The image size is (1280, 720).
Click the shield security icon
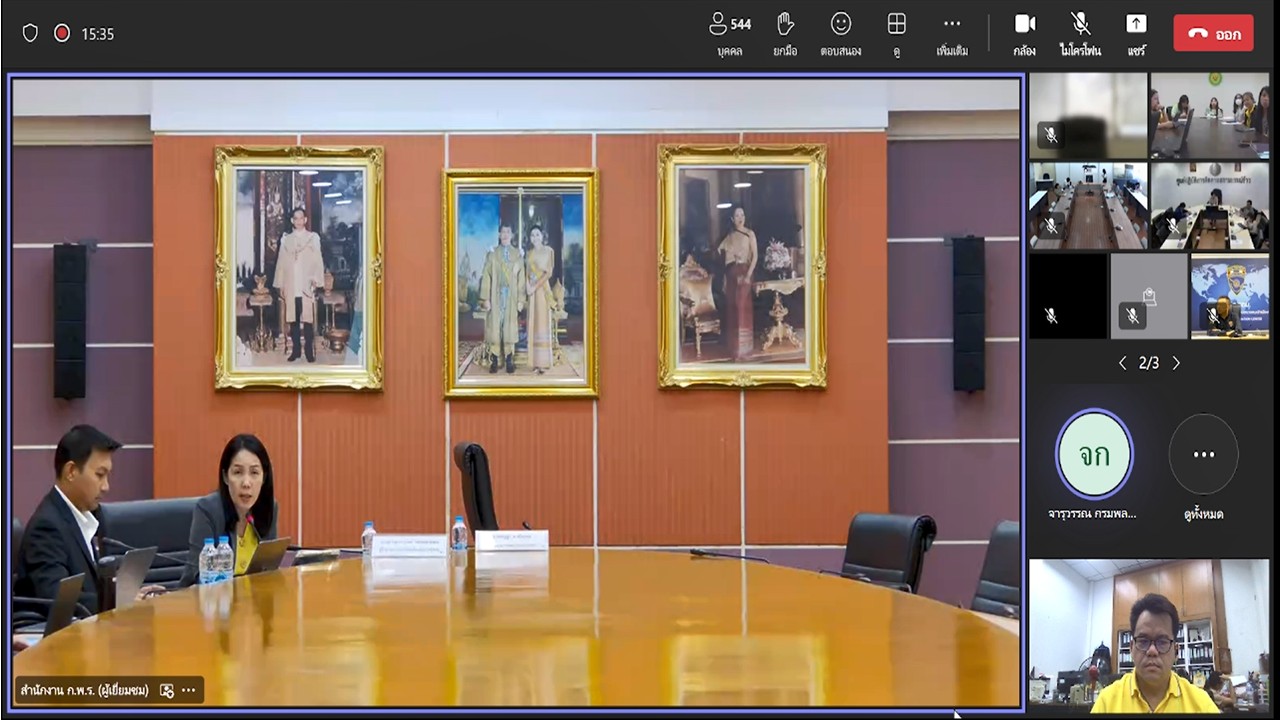30,33
